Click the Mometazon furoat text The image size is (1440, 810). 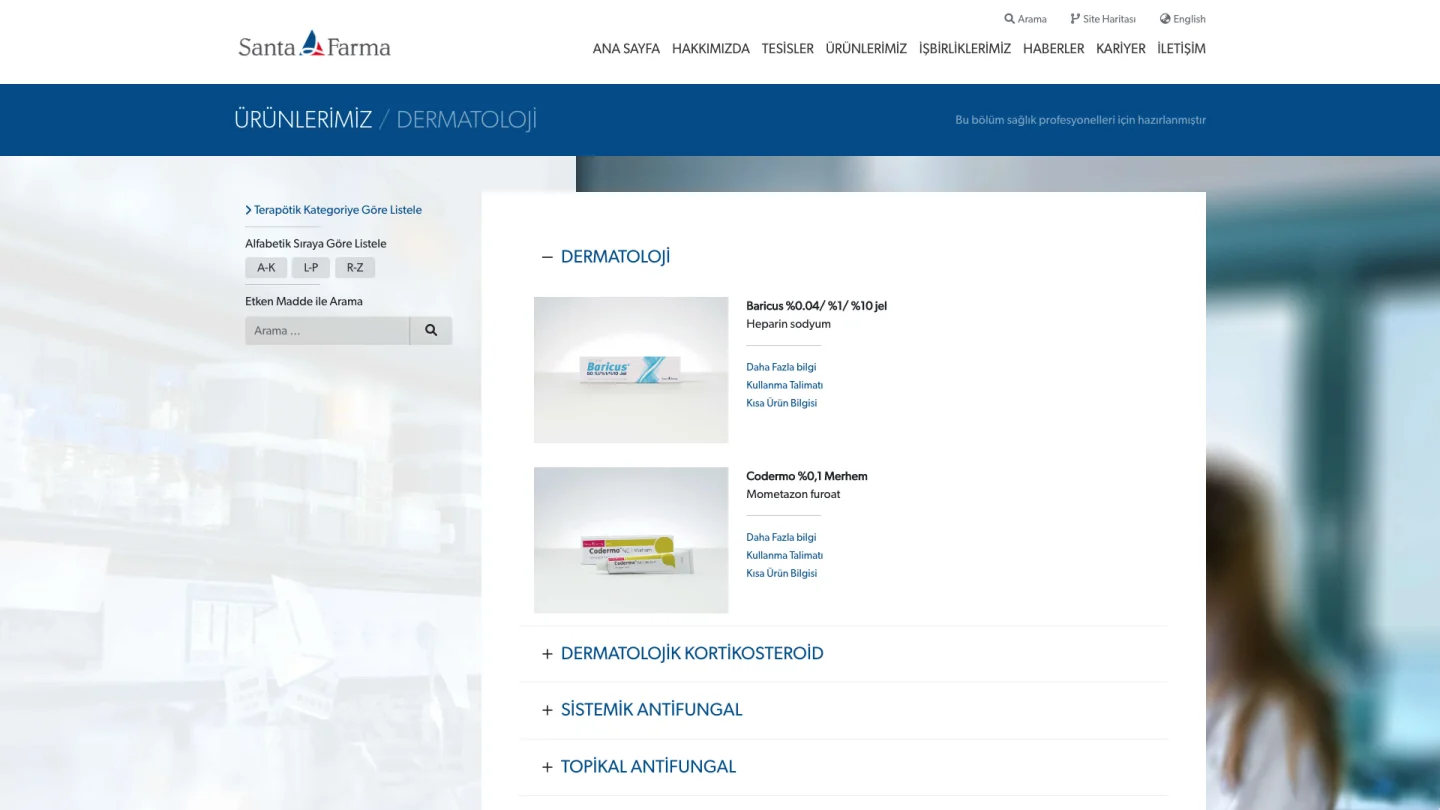[793, 494]
